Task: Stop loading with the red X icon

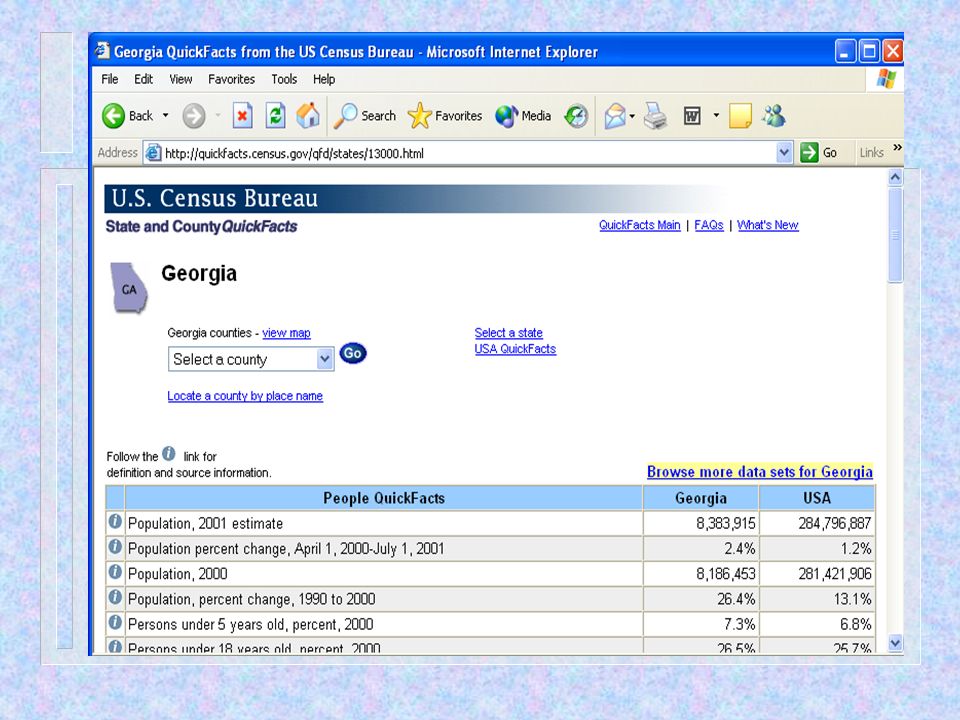Action: (x=242, y=116)
